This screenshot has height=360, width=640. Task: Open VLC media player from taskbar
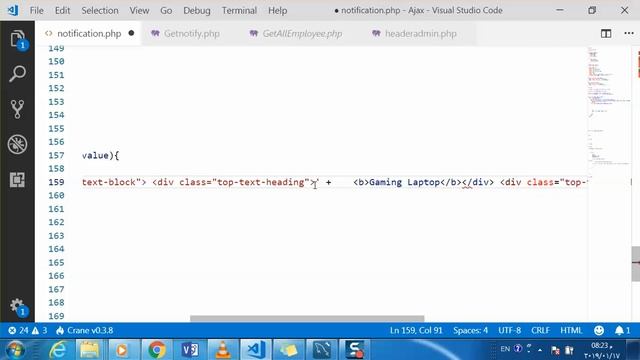click(223, 350)
